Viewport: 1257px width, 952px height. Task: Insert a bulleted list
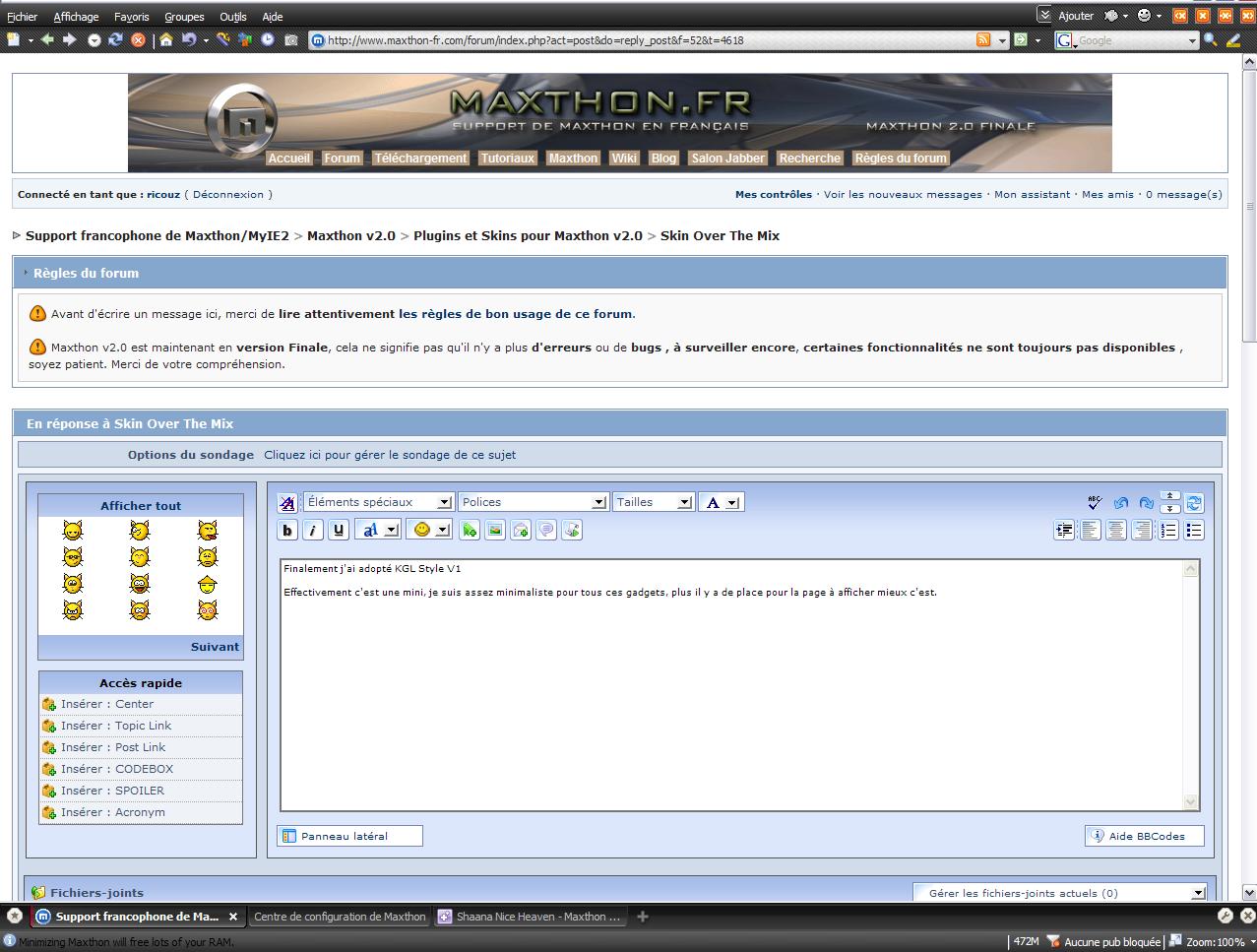1194,530
